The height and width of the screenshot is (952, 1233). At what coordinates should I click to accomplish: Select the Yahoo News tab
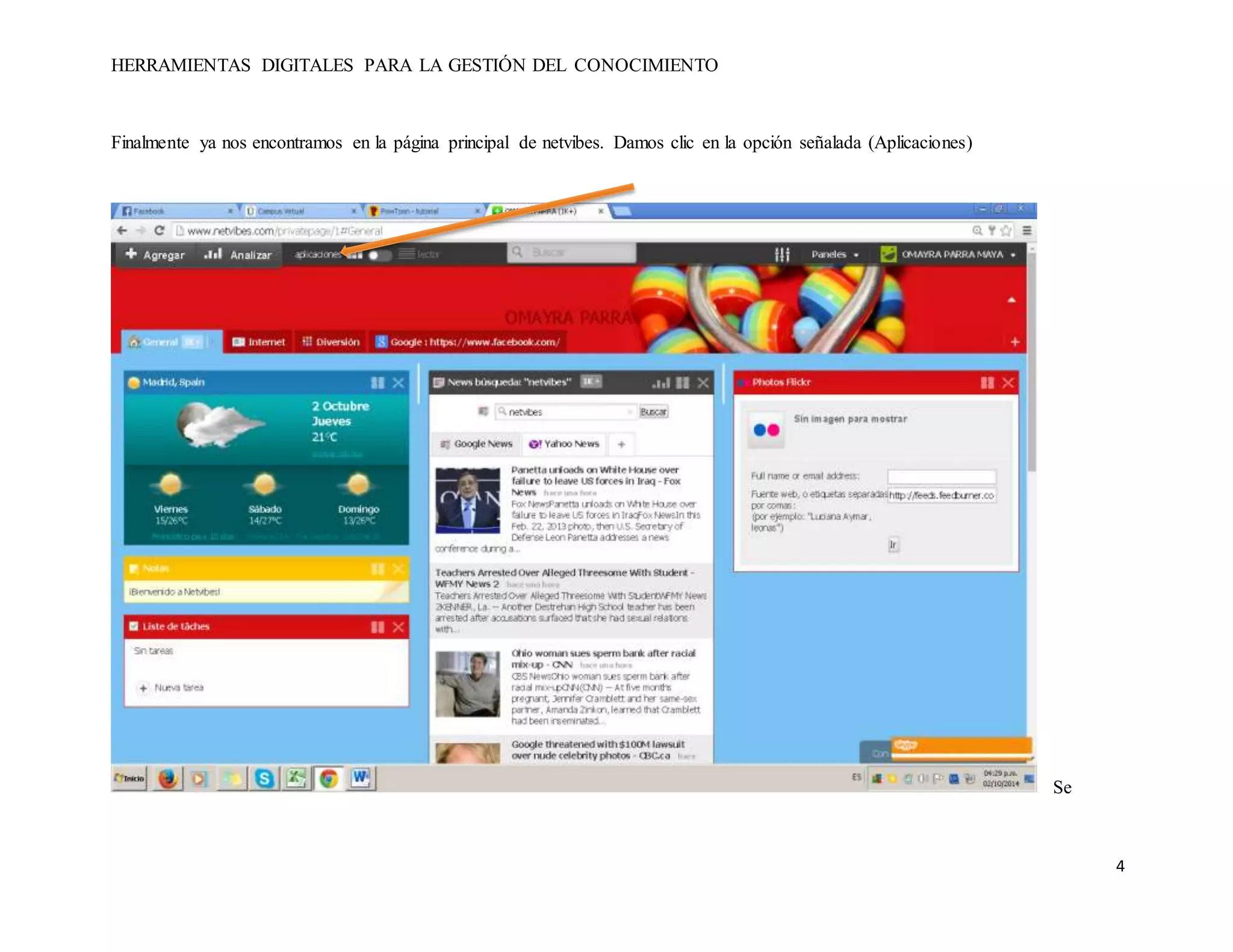(x=564, y=444)
